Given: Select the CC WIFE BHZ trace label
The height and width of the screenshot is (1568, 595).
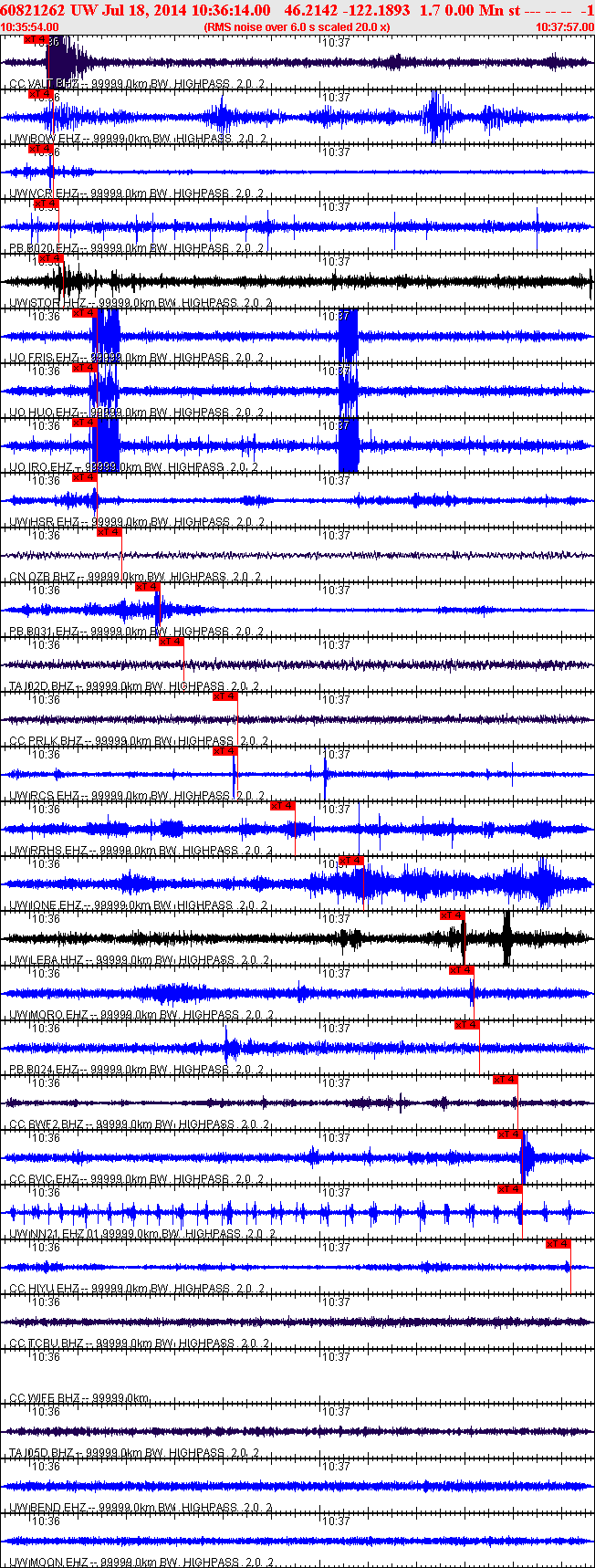Looking at the screenshot, I should click(79, 1398).
